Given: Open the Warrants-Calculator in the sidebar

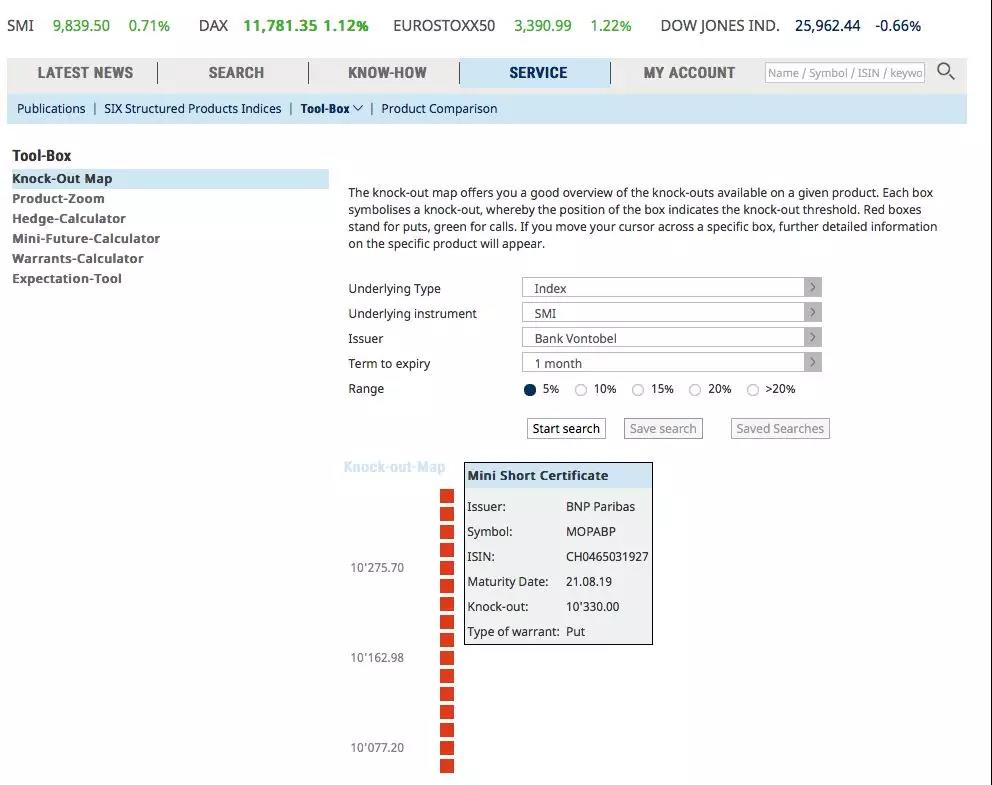Looking at the screenshot, I should (x=78, y=259).
